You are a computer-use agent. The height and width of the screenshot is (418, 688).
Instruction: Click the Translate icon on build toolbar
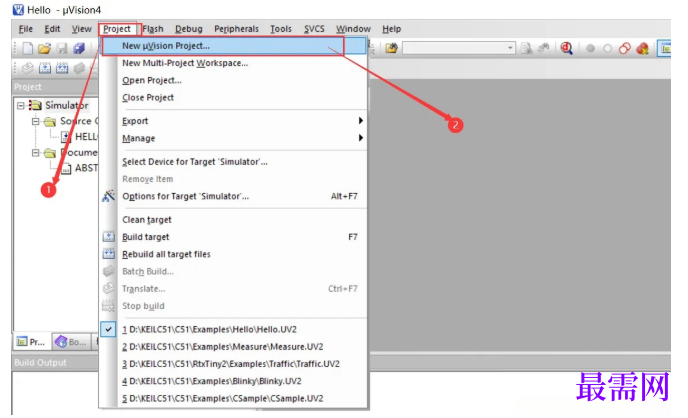pos(28,68)
